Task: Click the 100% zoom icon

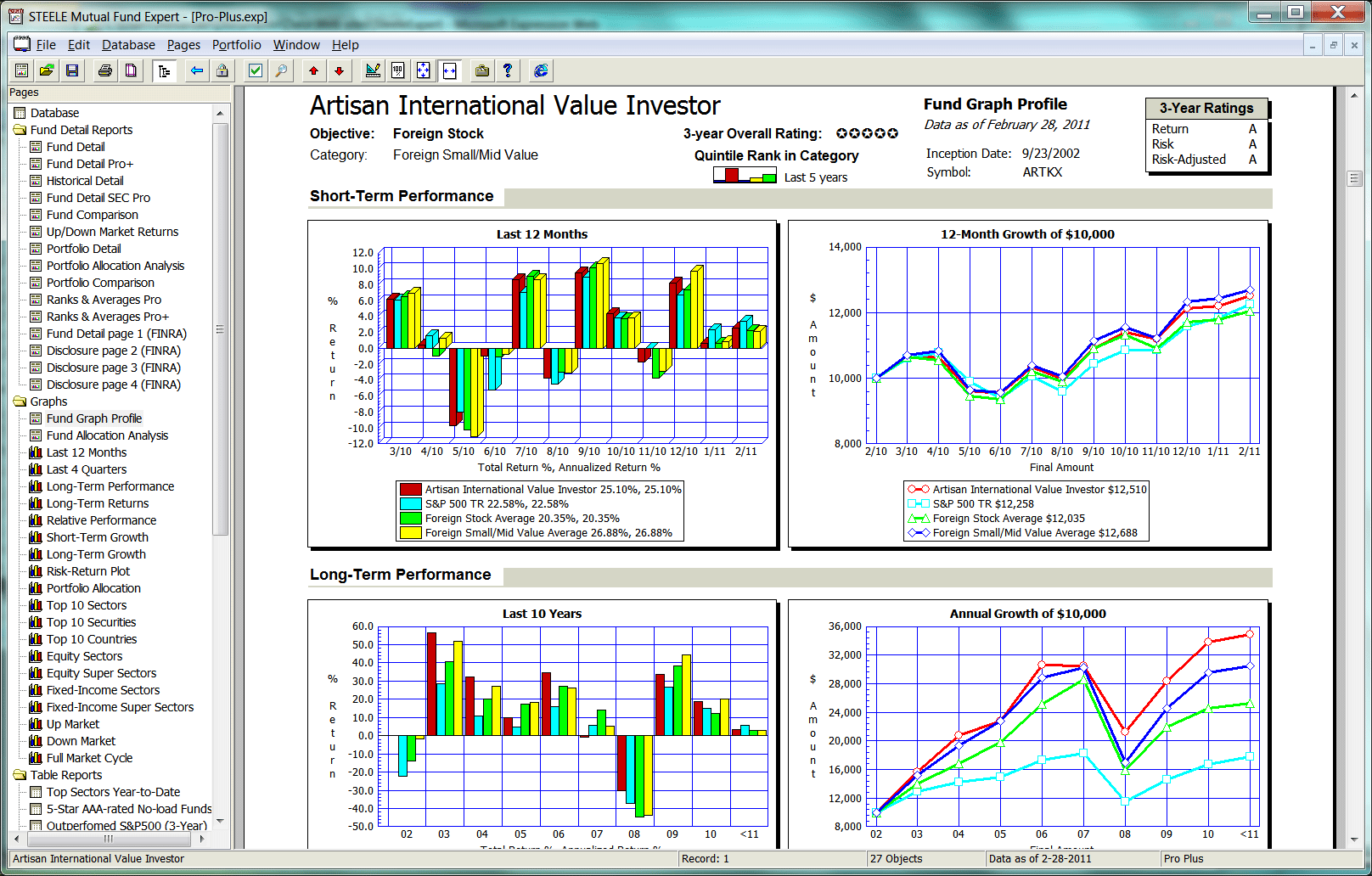Action: click(x=397, y=70)
